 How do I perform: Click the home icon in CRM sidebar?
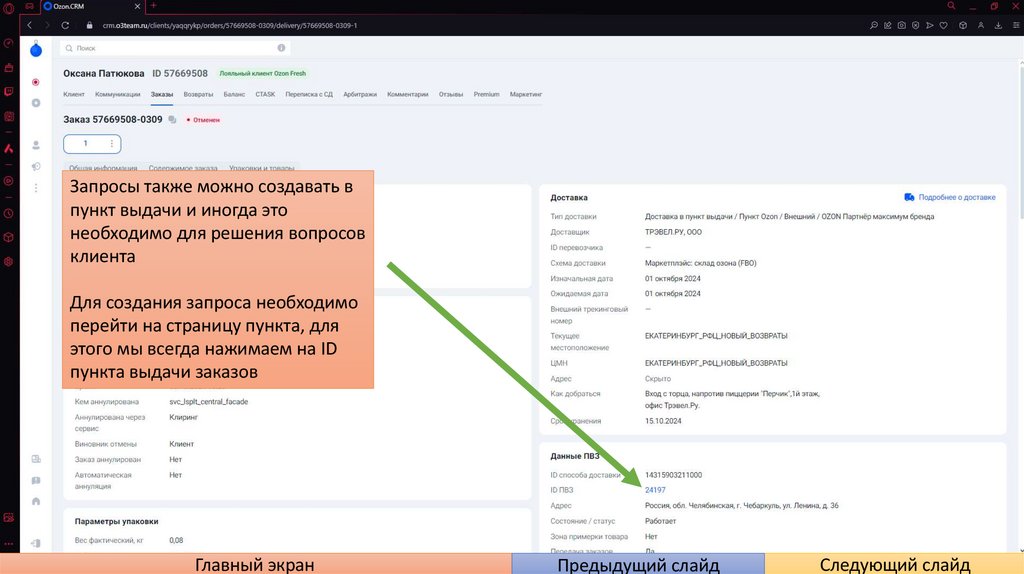[36, 502]
